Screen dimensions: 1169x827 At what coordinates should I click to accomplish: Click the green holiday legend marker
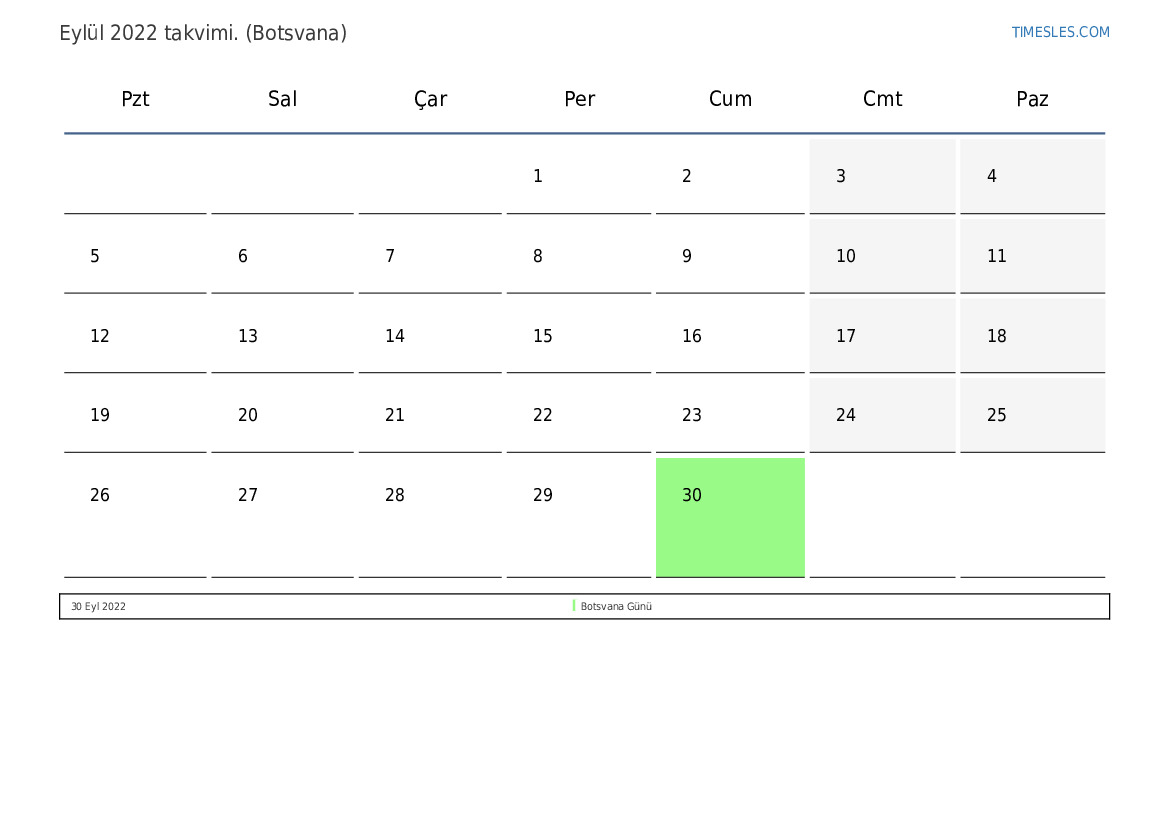point(574,606)
